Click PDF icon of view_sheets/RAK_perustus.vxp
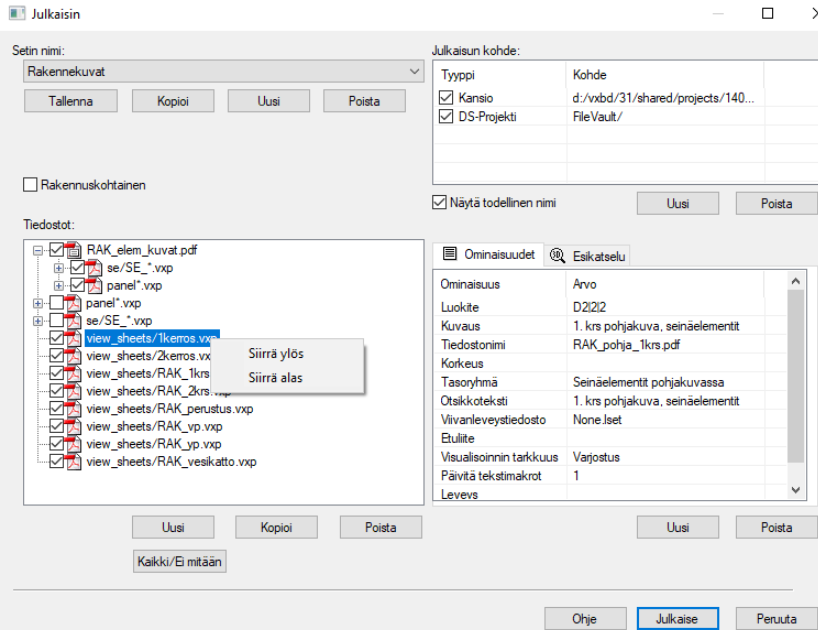Viewport: 818px width, 630px height. [74, 409]
